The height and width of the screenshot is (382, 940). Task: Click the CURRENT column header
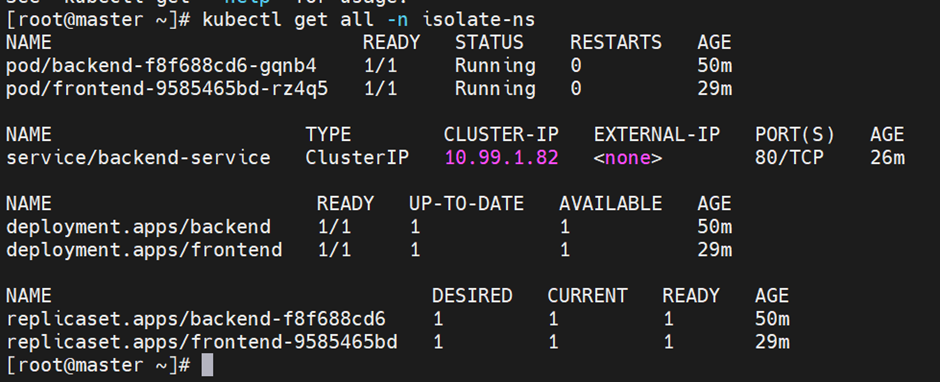[587, 296]
